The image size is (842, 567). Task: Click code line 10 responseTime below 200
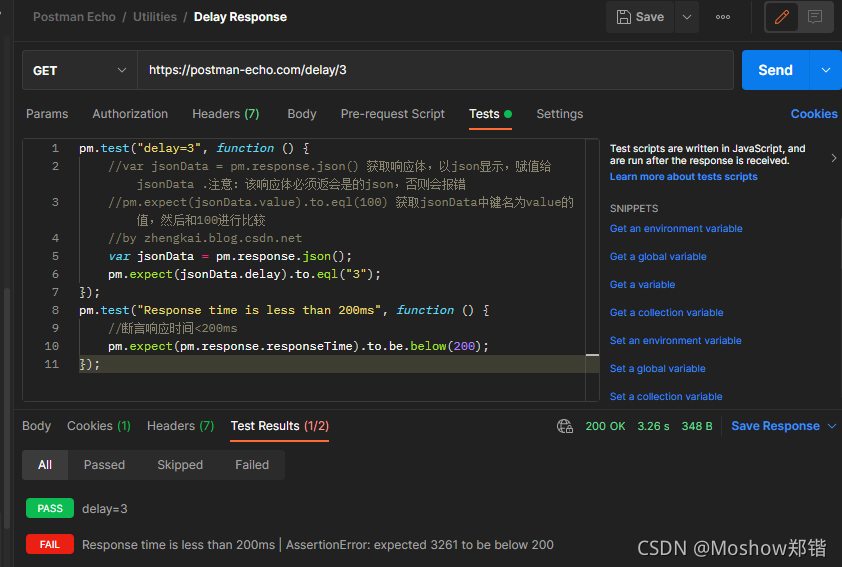click(298, 346)
